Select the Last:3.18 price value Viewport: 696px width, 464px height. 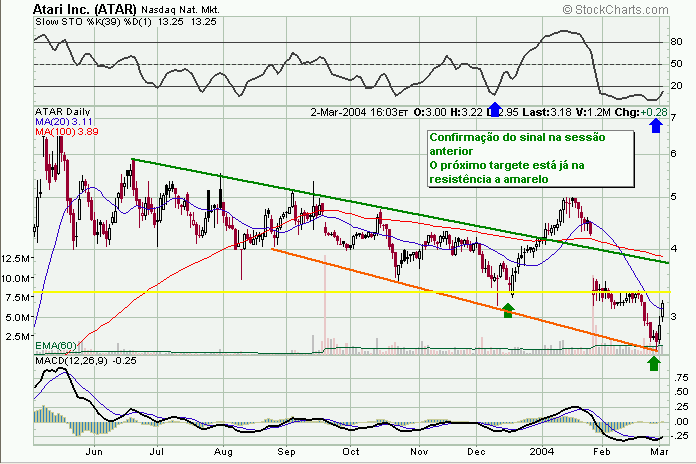coord(547,112)
